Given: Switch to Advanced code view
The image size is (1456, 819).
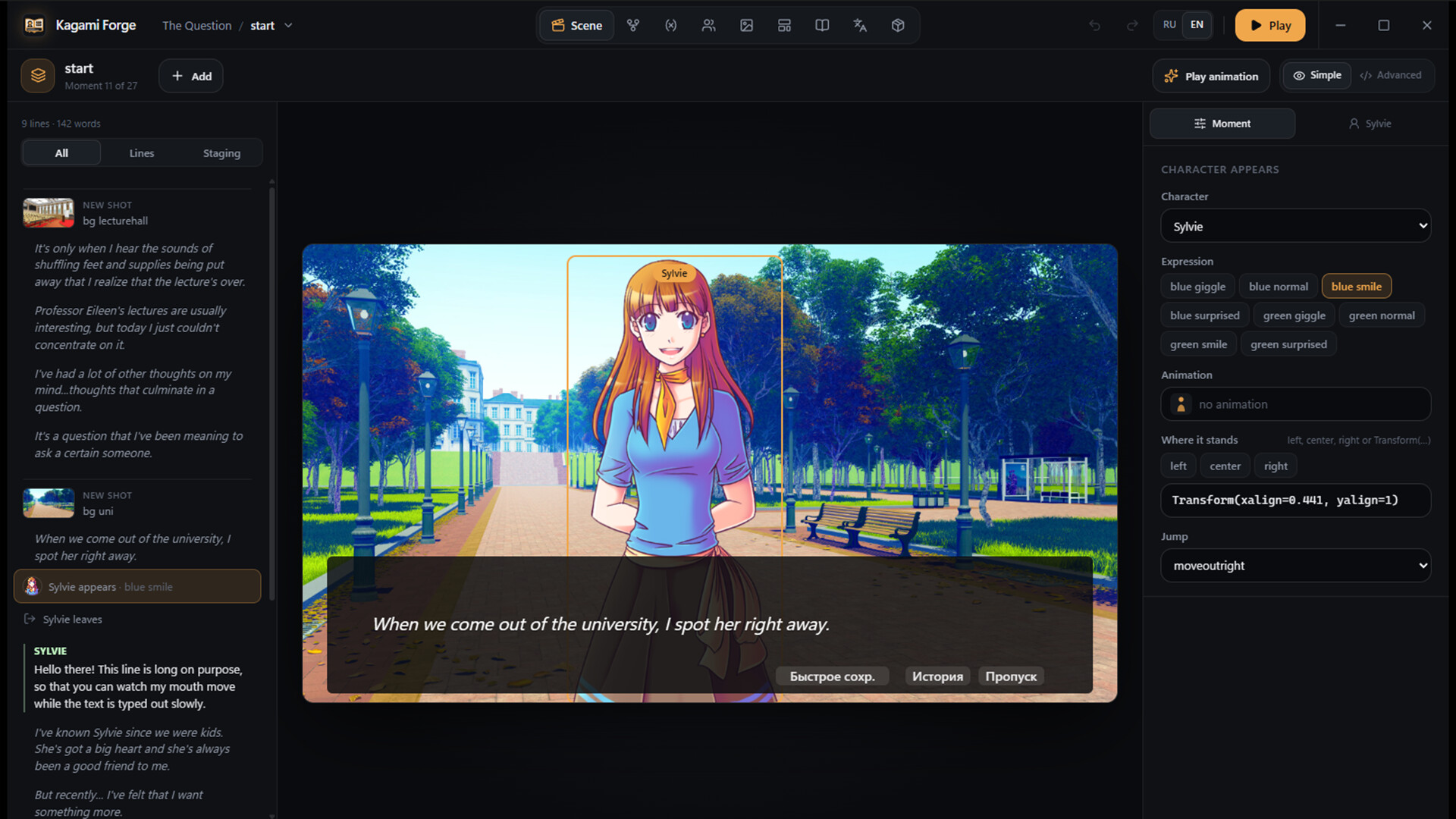Looking at the screenshot, I should tap(1391, 75).
